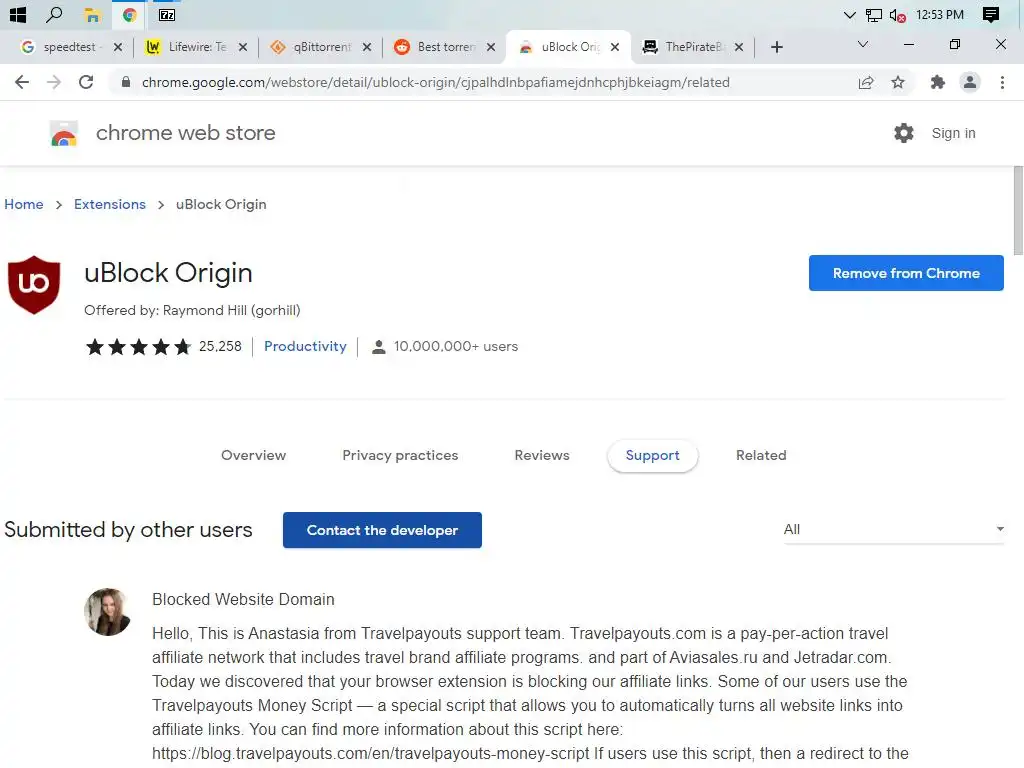The image size is (1024, 768).
Task: Go to the Home breadcrumb
Action: tap(24, 204)
